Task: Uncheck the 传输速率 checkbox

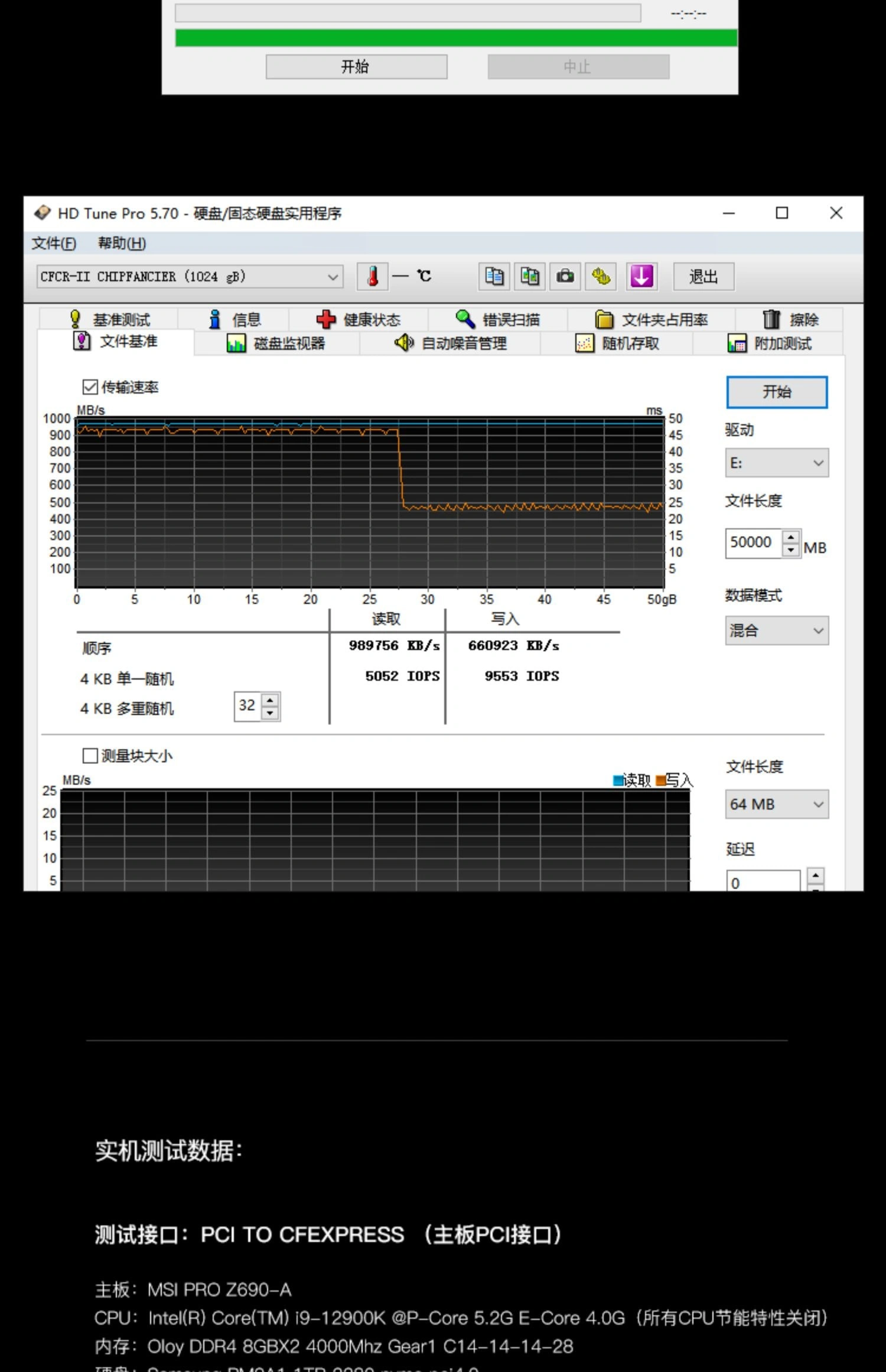Action: 90,387
